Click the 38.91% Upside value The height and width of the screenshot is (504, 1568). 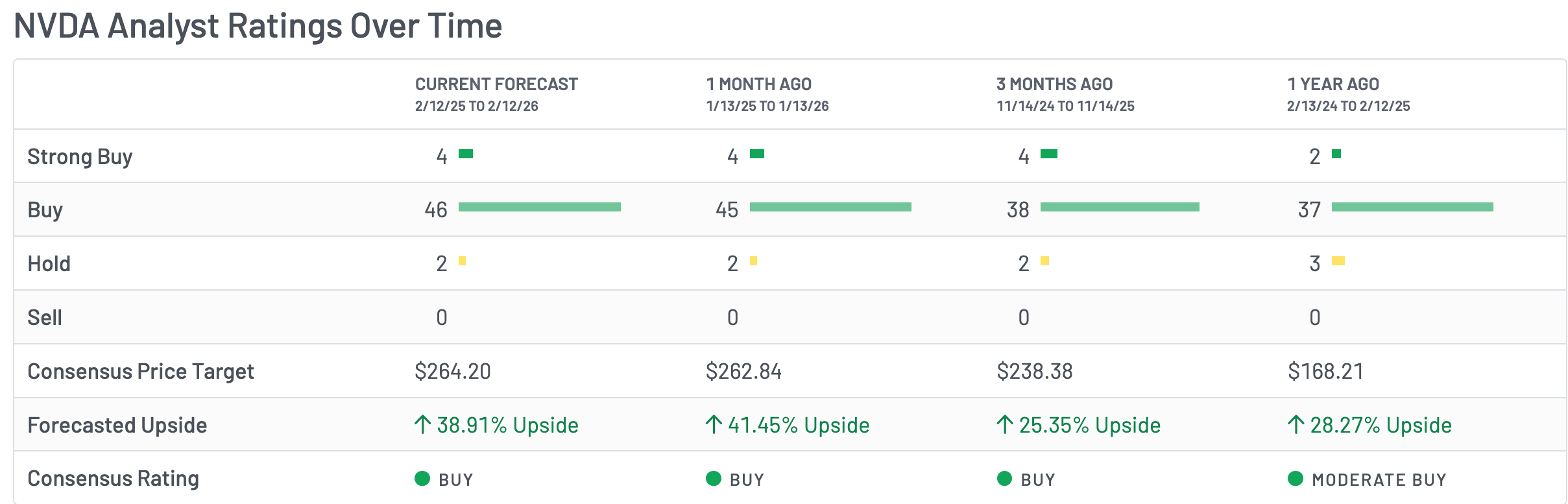click(508, 426)
